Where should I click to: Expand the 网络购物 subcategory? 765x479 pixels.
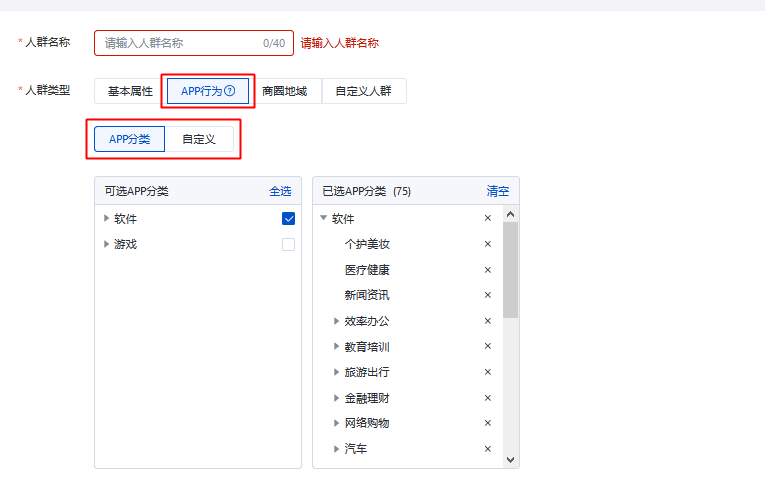click(x=336, y=423)
